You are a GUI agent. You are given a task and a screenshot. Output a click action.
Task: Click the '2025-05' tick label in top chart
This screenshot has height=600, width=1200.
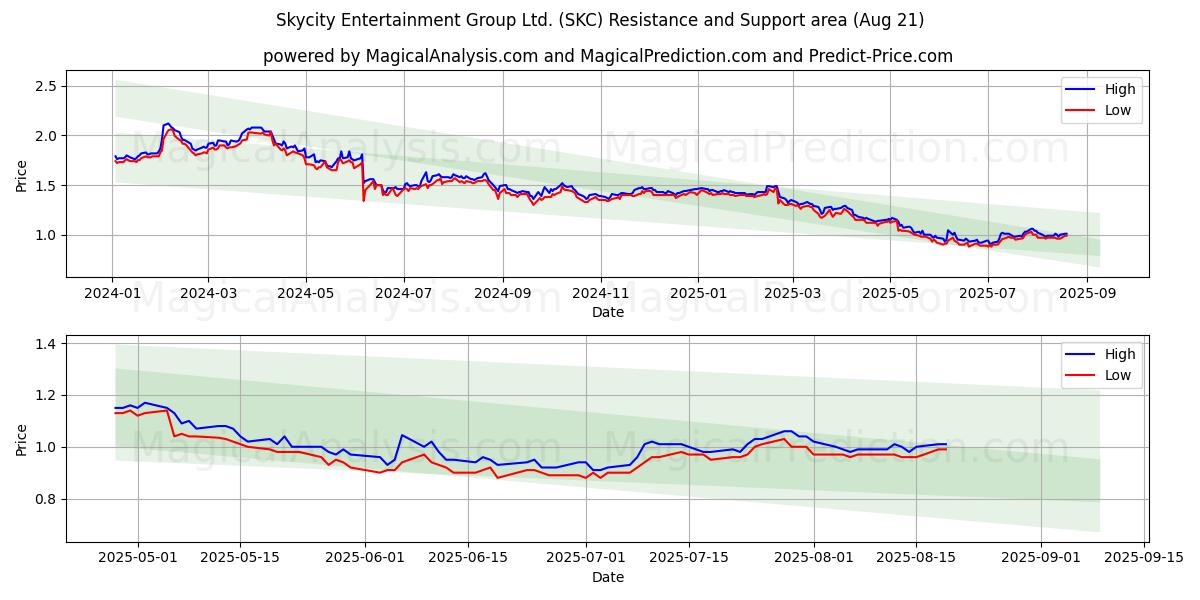[890, 294]
